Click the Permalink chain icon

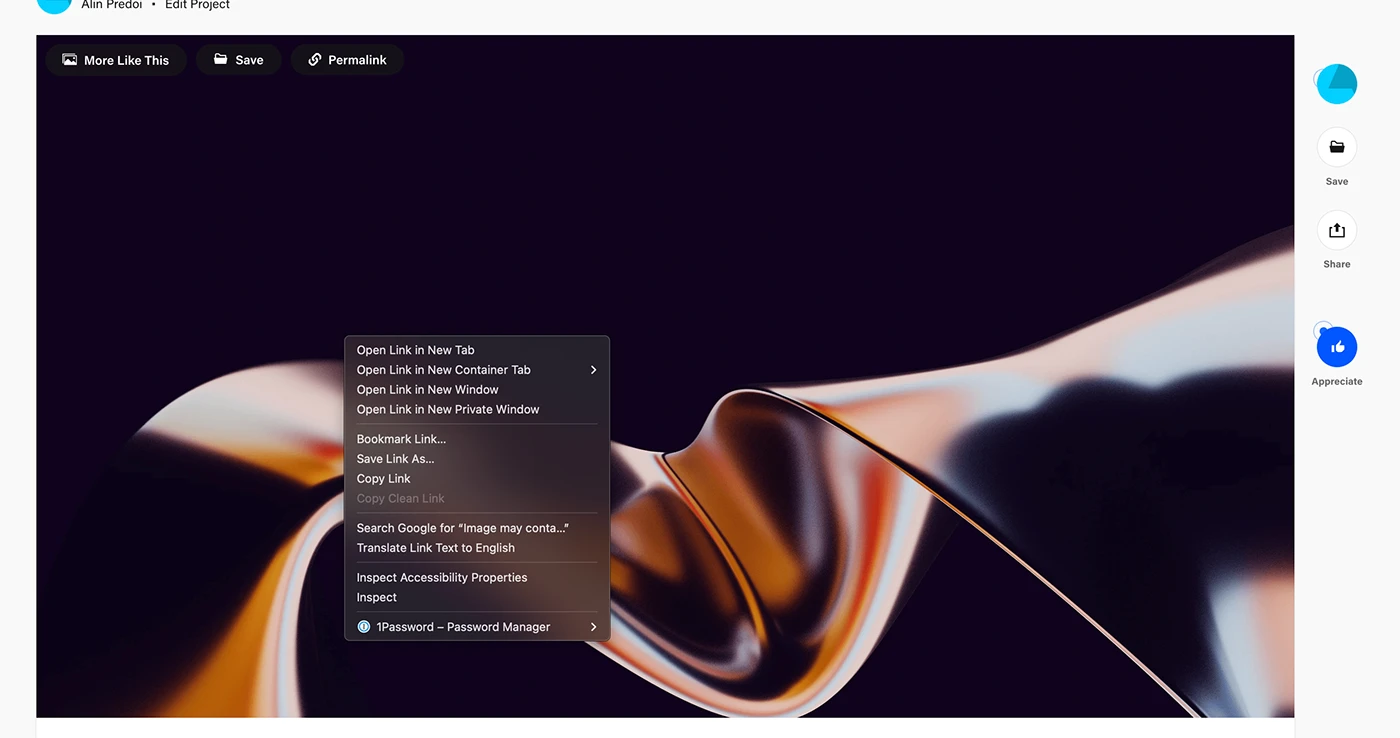pyautogui.click(x=314, y=60)
